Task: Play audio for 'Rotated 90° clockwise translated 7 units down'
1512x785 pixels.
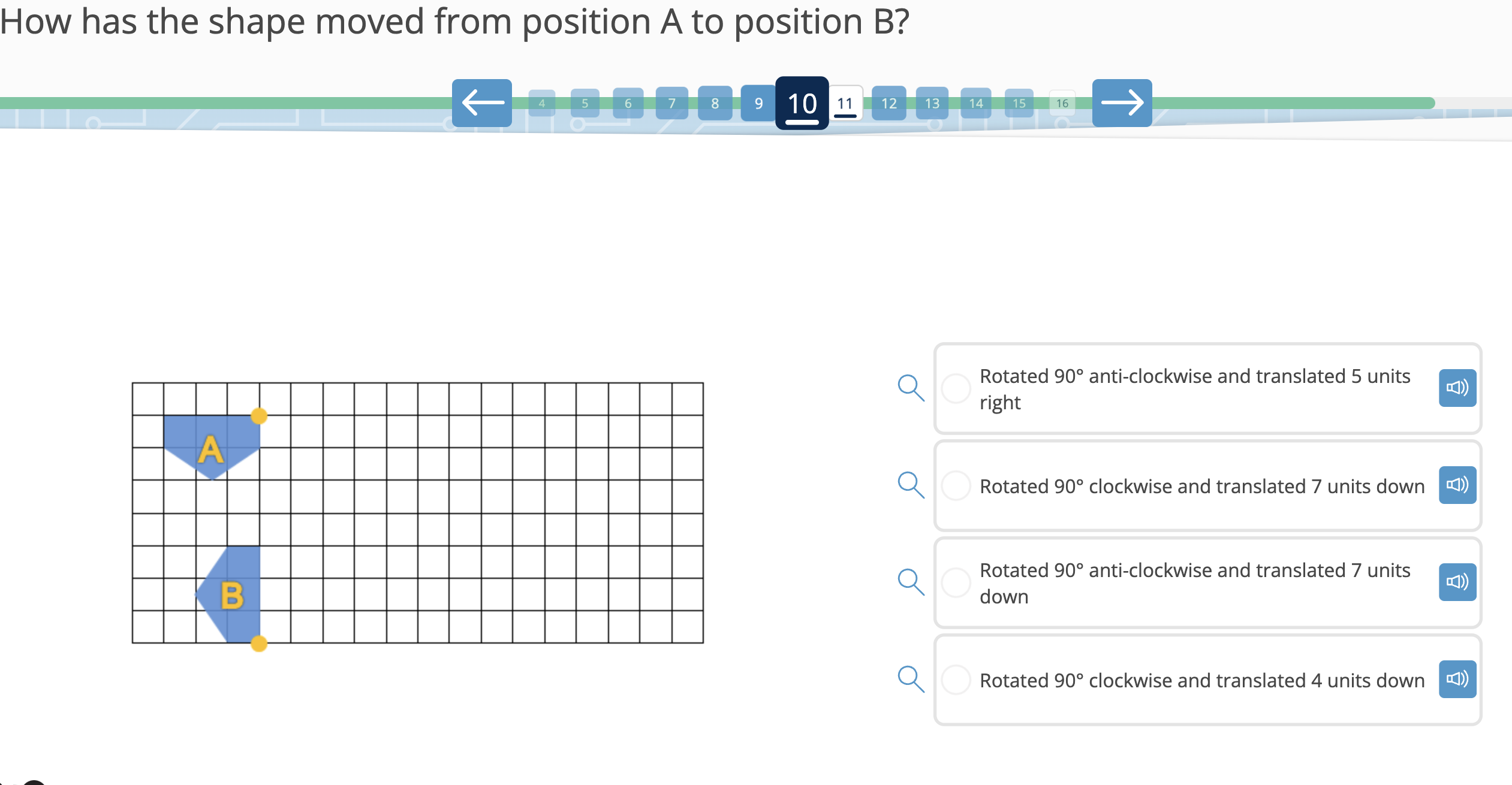Action: pos(1457,485)
